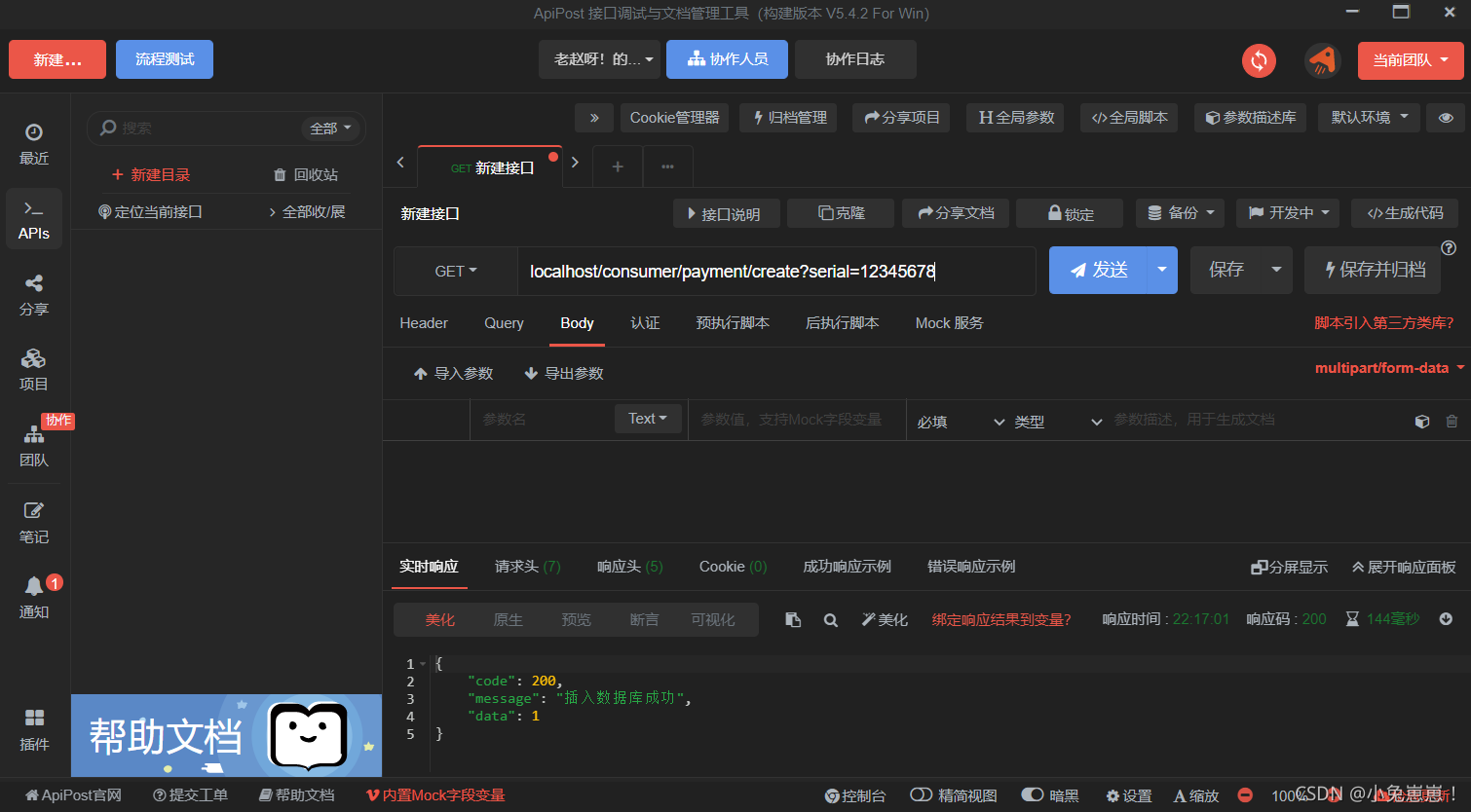
Task: Open the 分享 share sidebar panel
Action: click(34, 294)
